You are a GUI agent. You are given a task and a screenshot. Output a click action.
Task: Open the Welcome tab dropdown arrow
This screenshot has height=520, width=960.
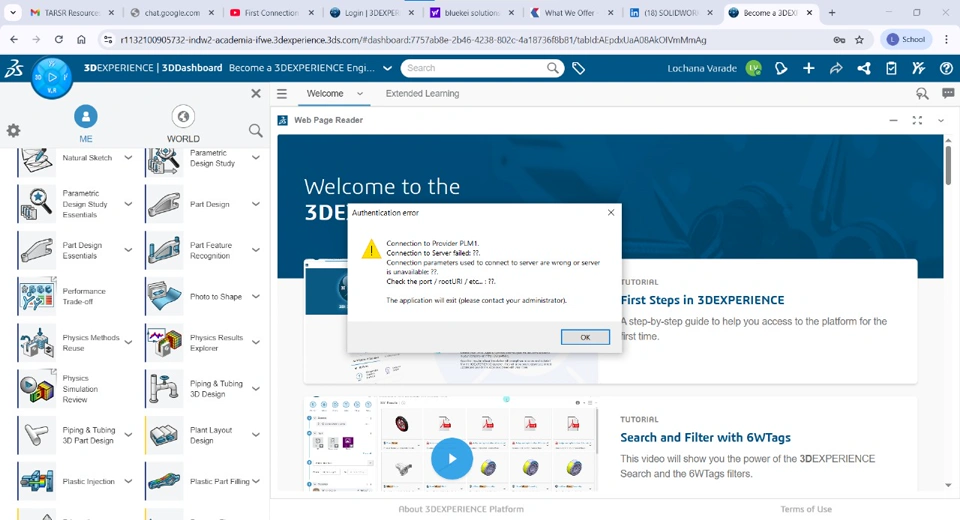[x=360, y=94]
